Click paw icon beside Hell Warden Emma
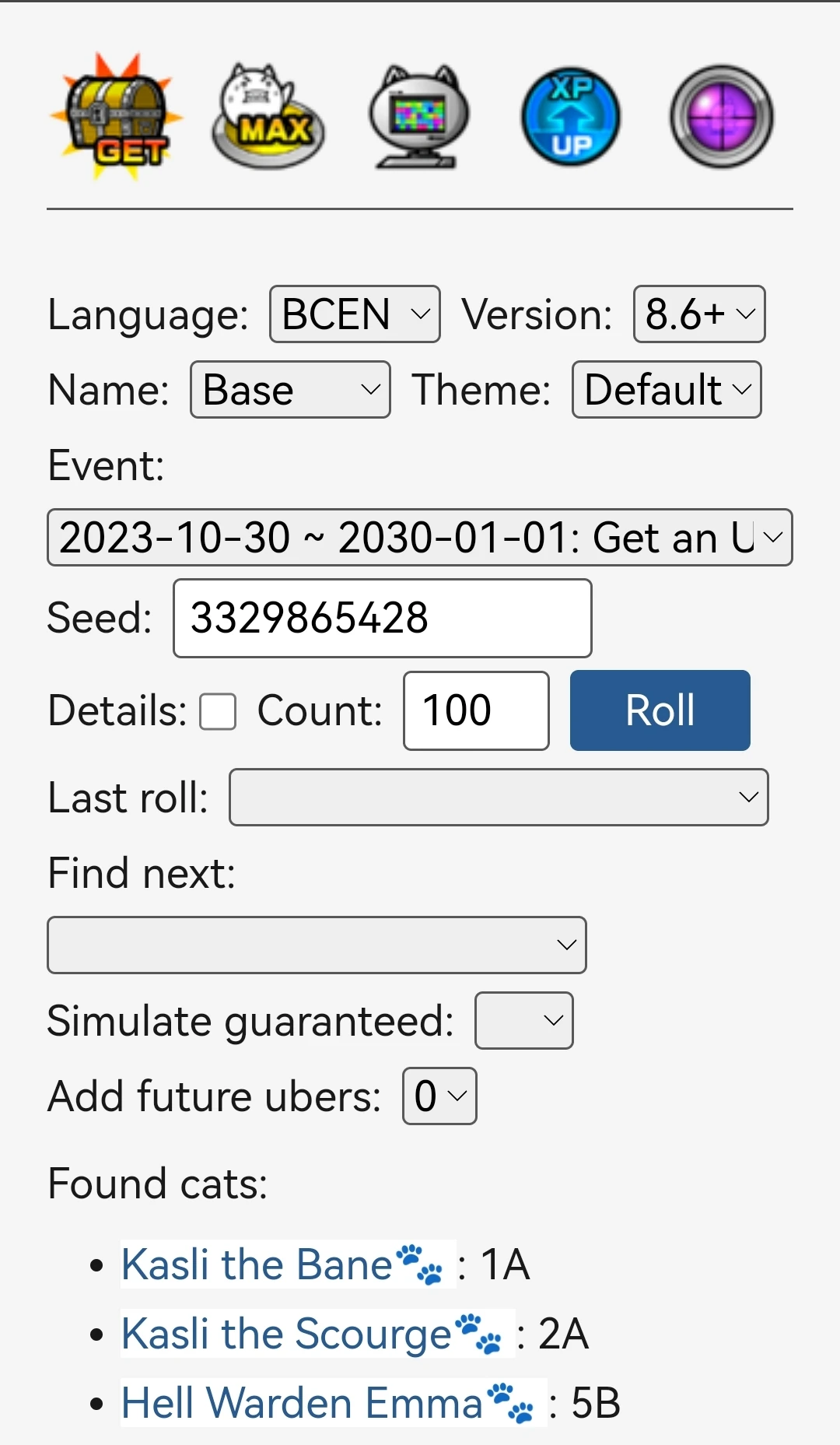Viewport: 840px width, 1445px height. click(511, 1403)
